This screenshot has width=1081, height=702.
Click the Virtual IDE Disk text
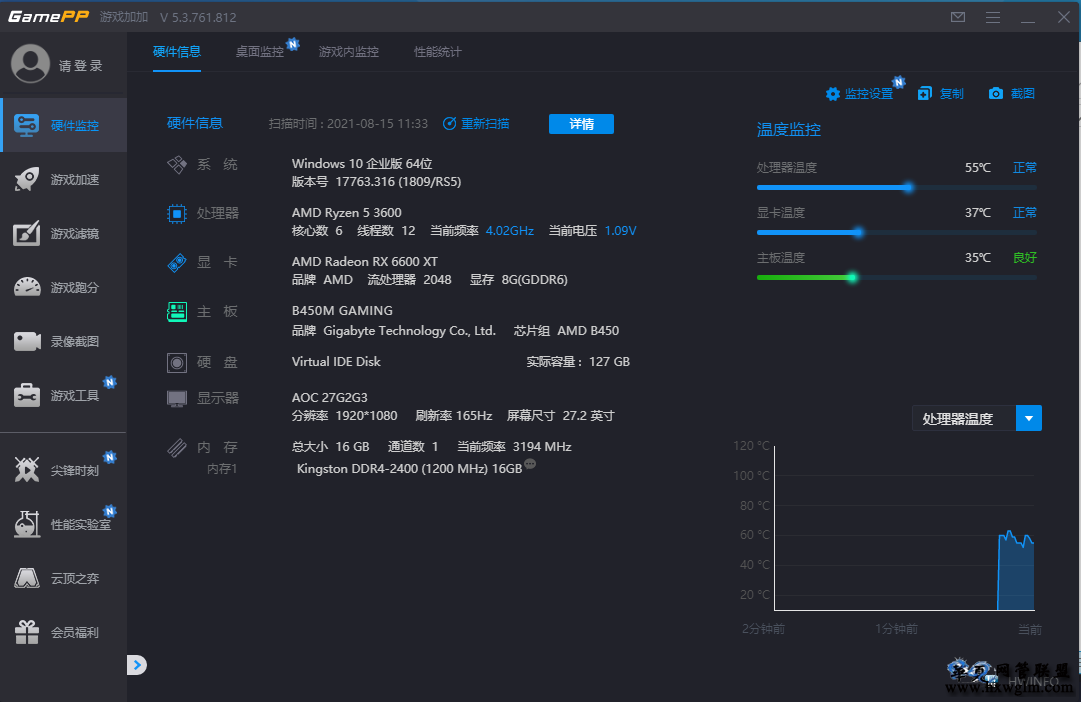(336, 361)
